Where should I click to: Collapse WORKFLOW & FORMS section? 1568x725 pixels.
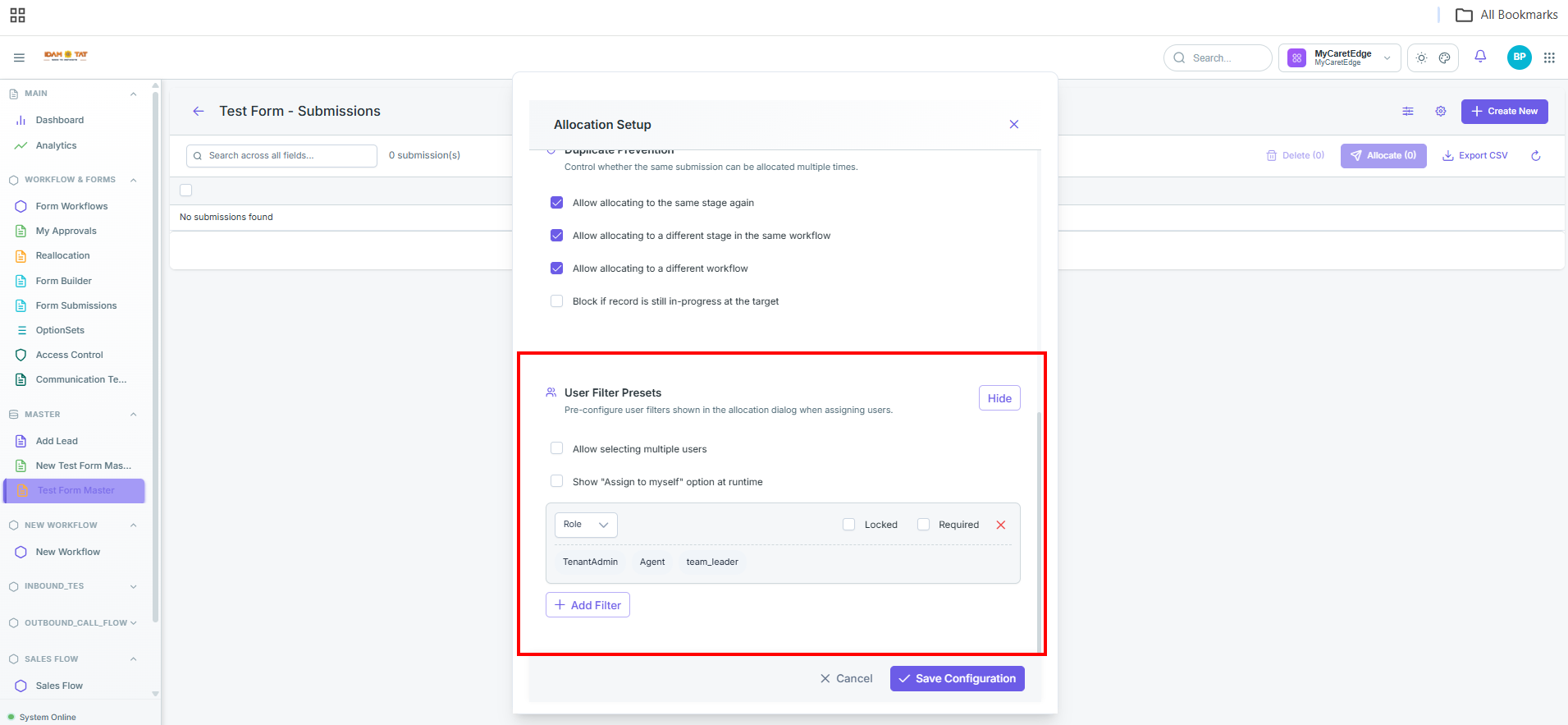[133, 180]
